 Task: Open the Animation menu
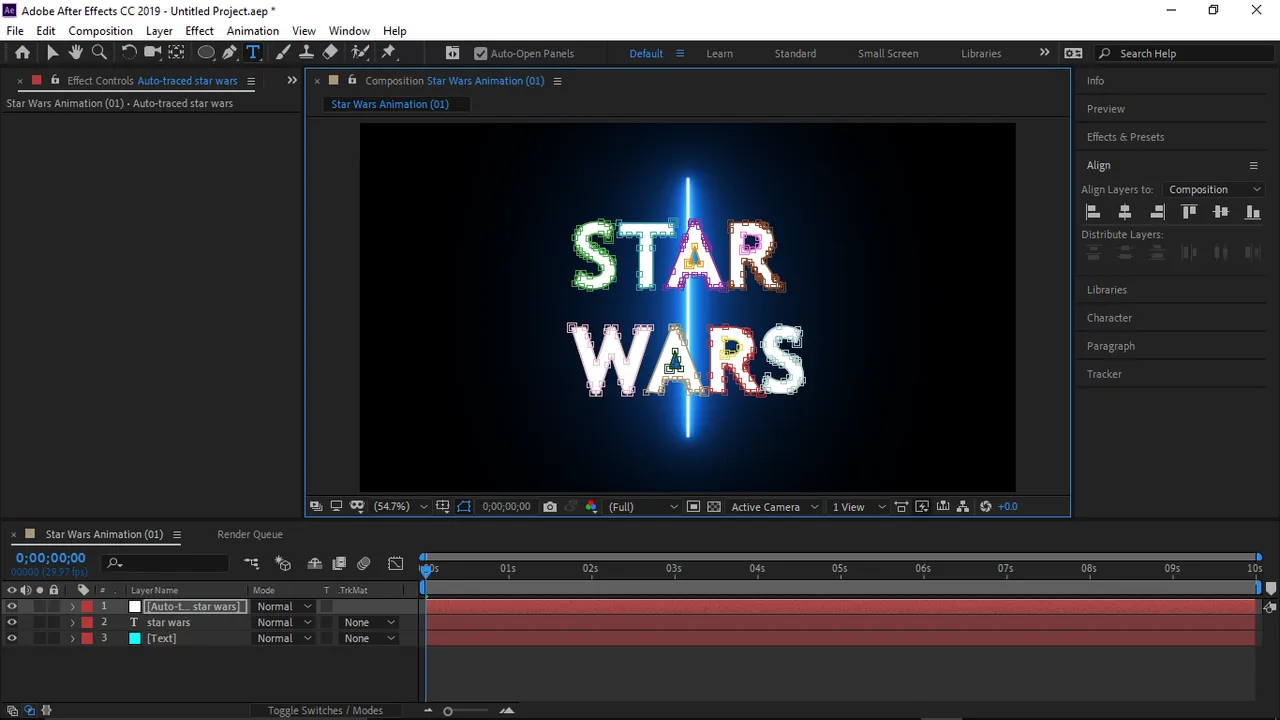point(253,31)
